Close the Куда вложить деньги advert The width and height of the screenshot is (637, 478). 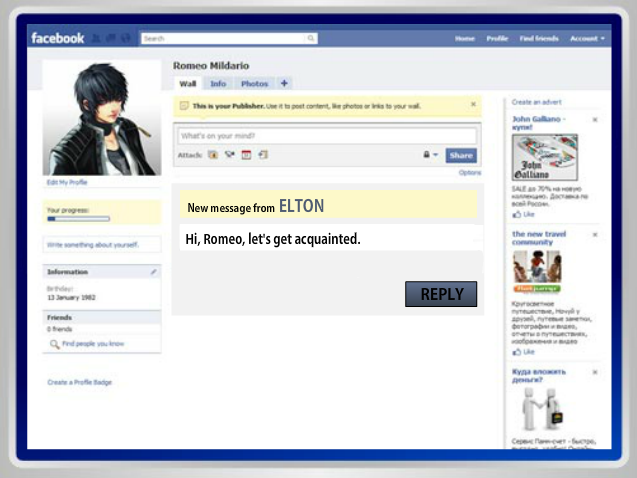coord(595,372)
